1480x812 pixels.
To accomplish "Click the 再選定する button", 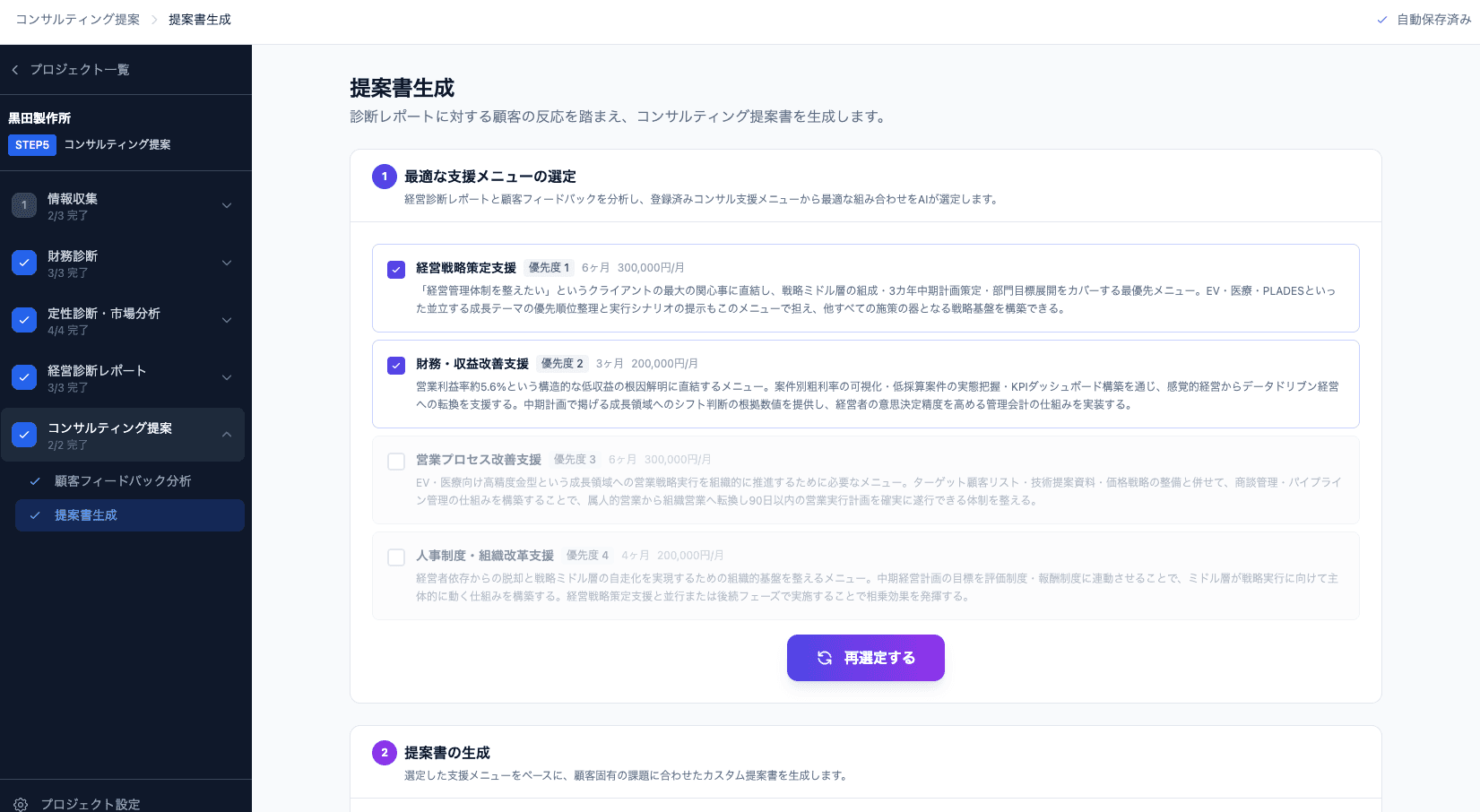I will (865, 658).
